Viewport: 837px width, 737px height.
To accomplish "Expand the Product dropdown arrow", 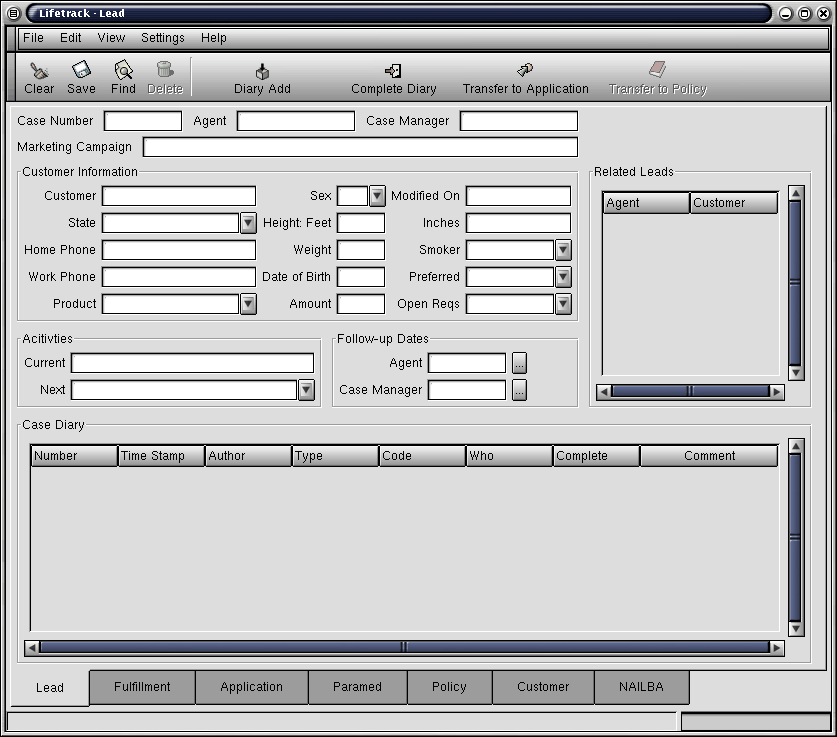I will [248, 304].
